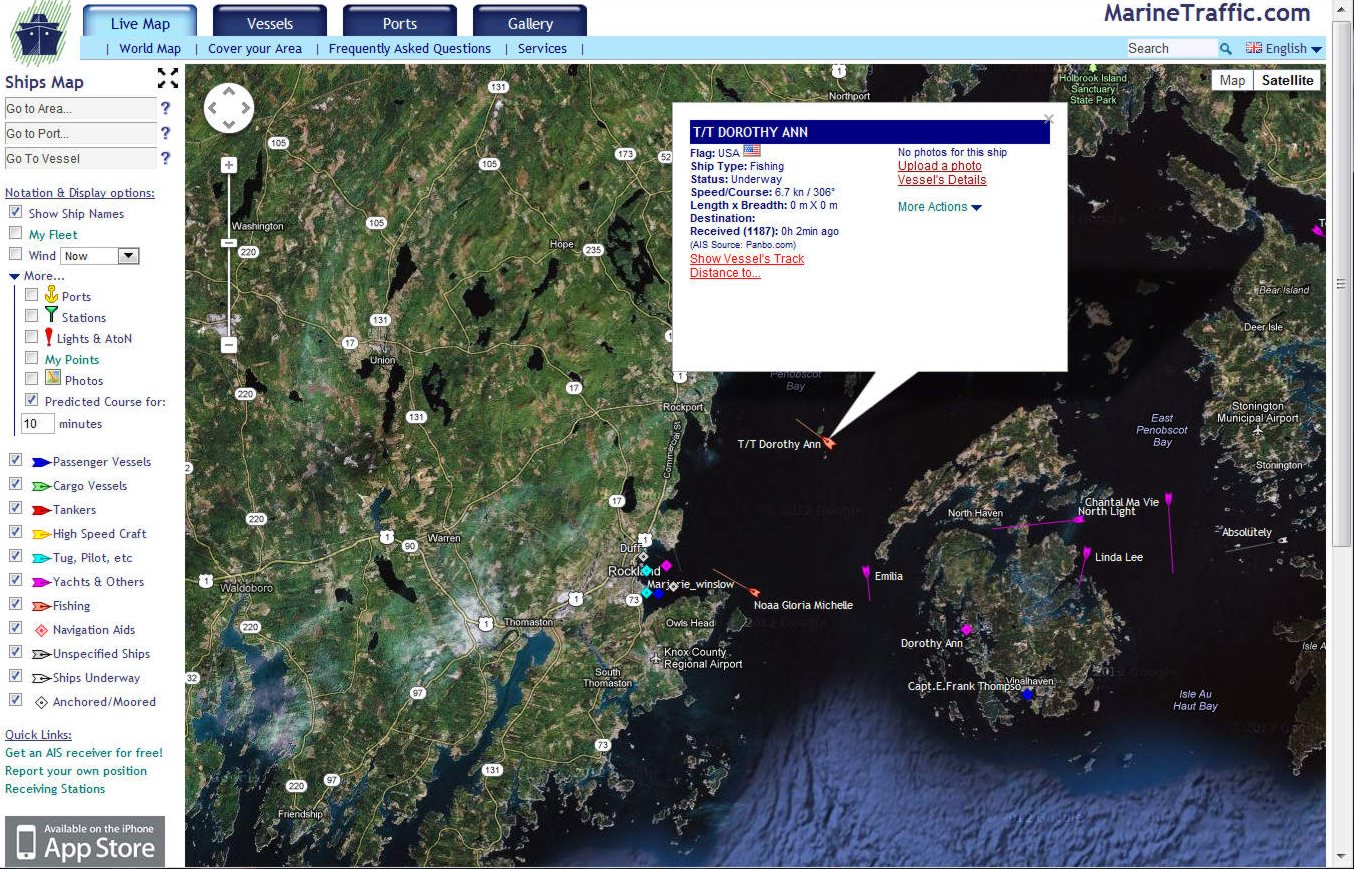Click the App Store download badge
The image size is (1354, 869).
tap(85, 841)
